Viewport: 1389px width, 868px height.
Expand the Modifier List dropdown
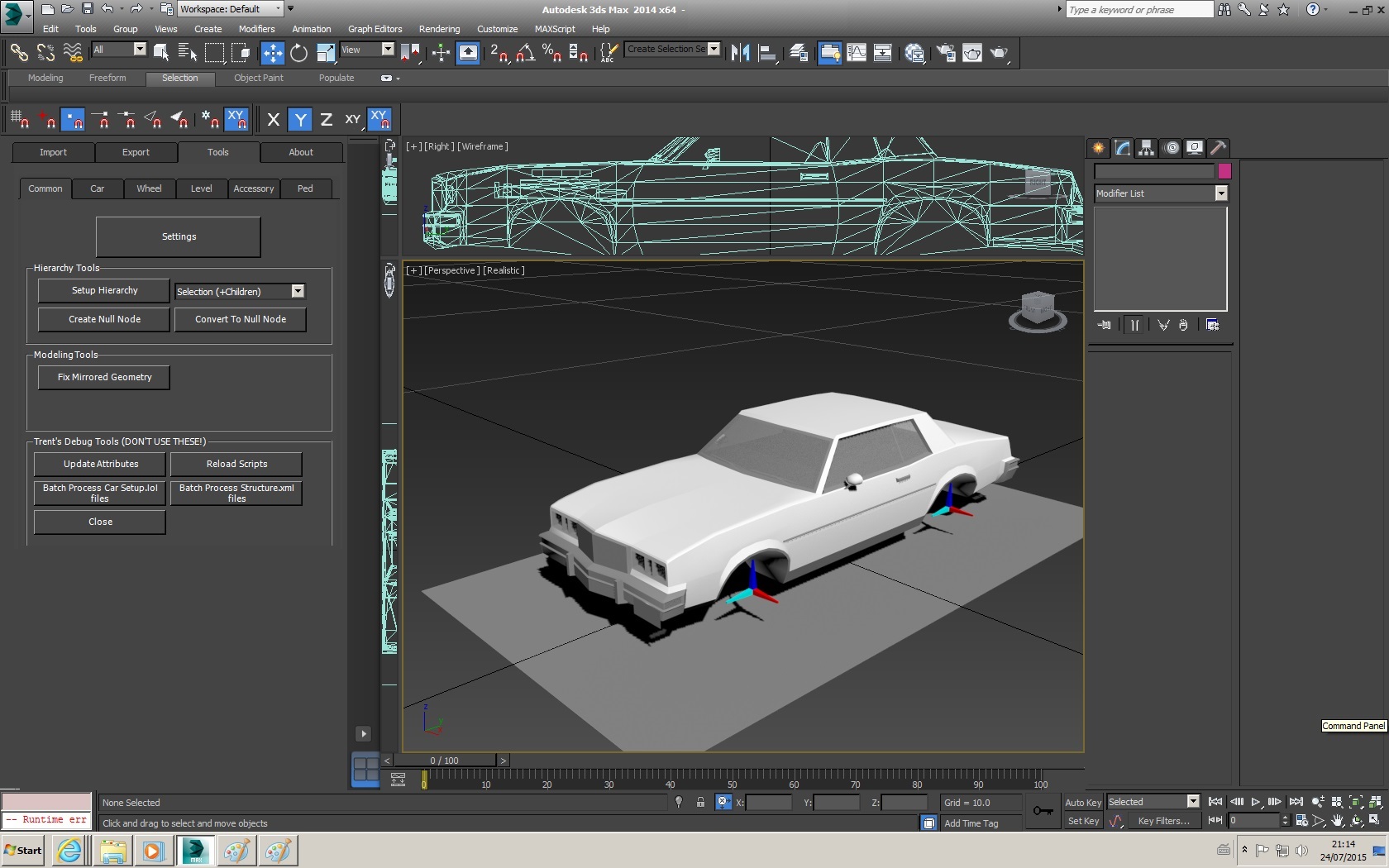pos(1220,193)
